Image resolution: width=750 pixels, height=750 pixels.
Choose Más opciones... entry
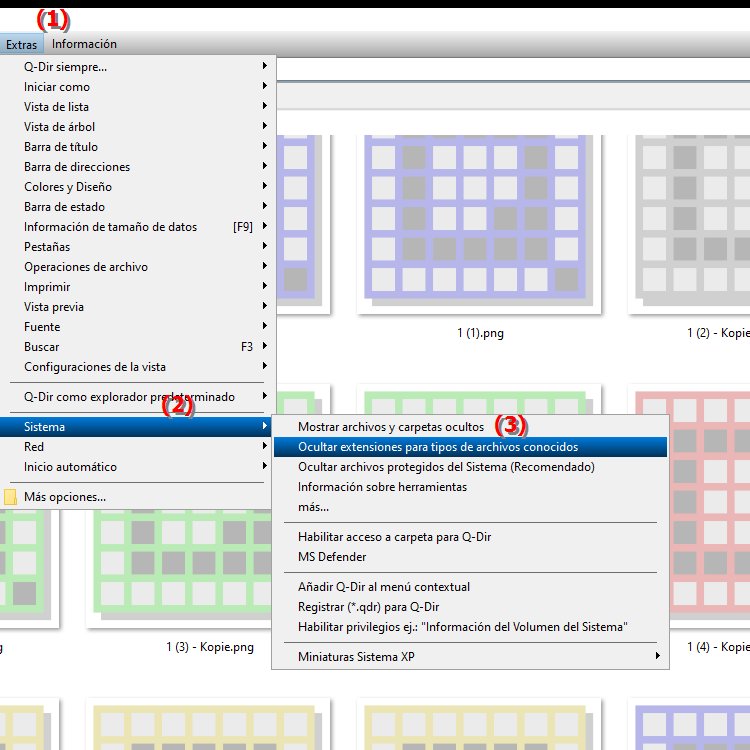coord(136,497)
